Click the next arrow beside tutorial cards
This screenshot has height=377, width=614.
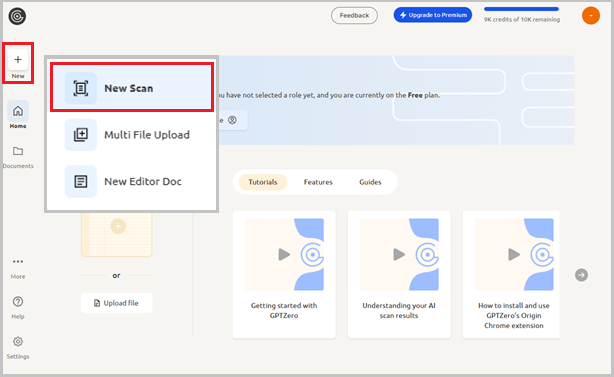tap(581, 275)
